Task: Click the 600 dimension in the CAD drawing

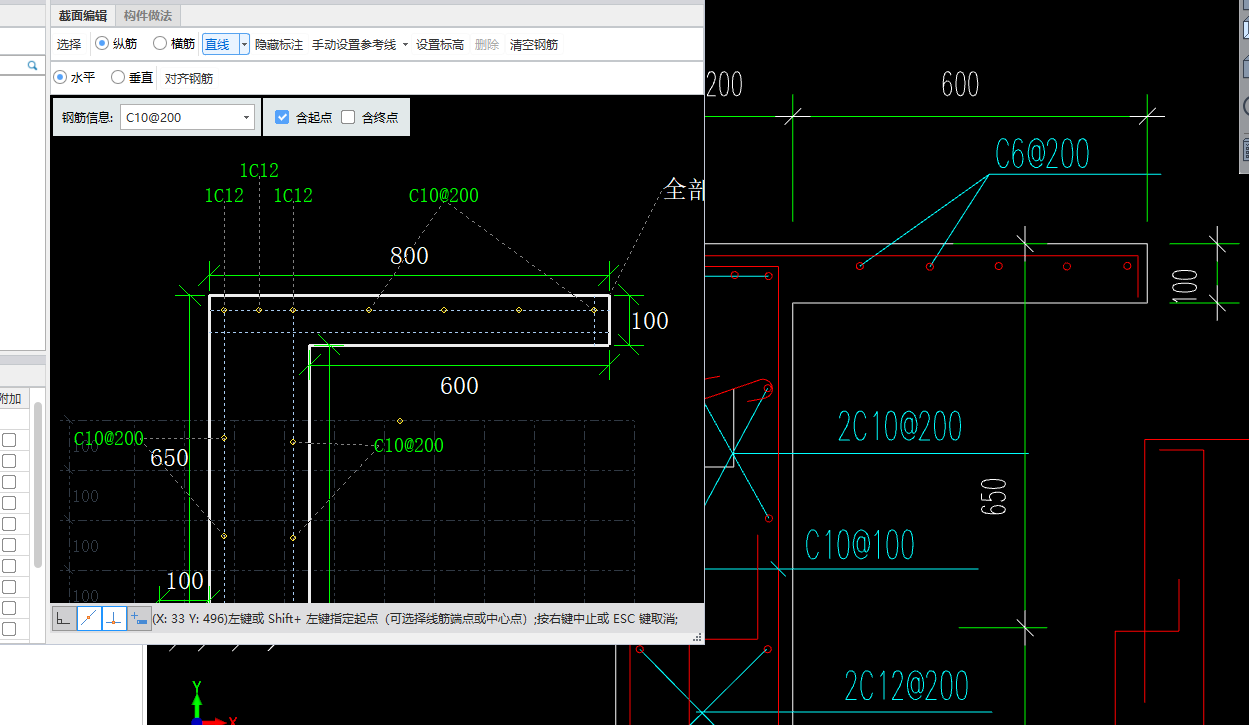Action: 960,85
